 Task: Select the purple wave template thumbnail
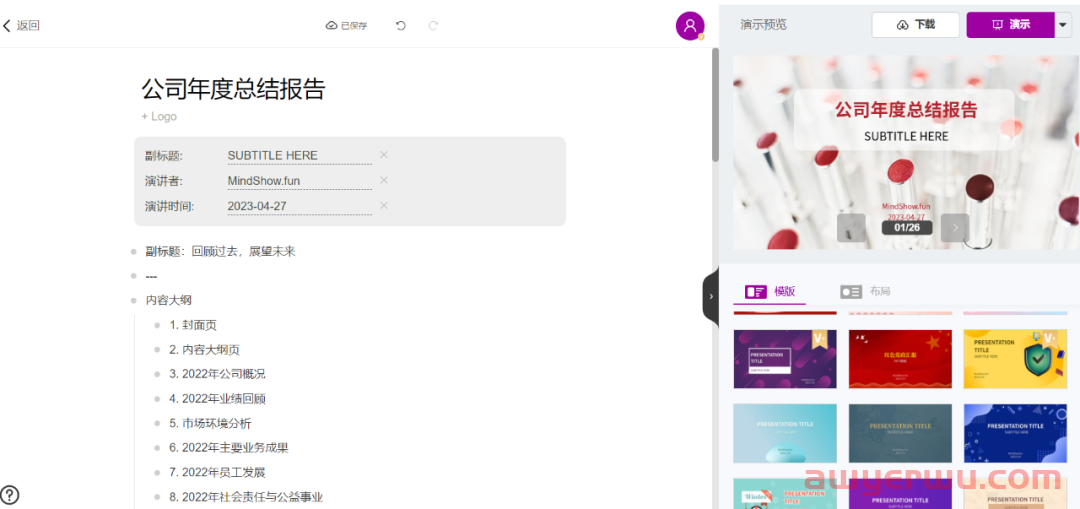tap(785, 359)
